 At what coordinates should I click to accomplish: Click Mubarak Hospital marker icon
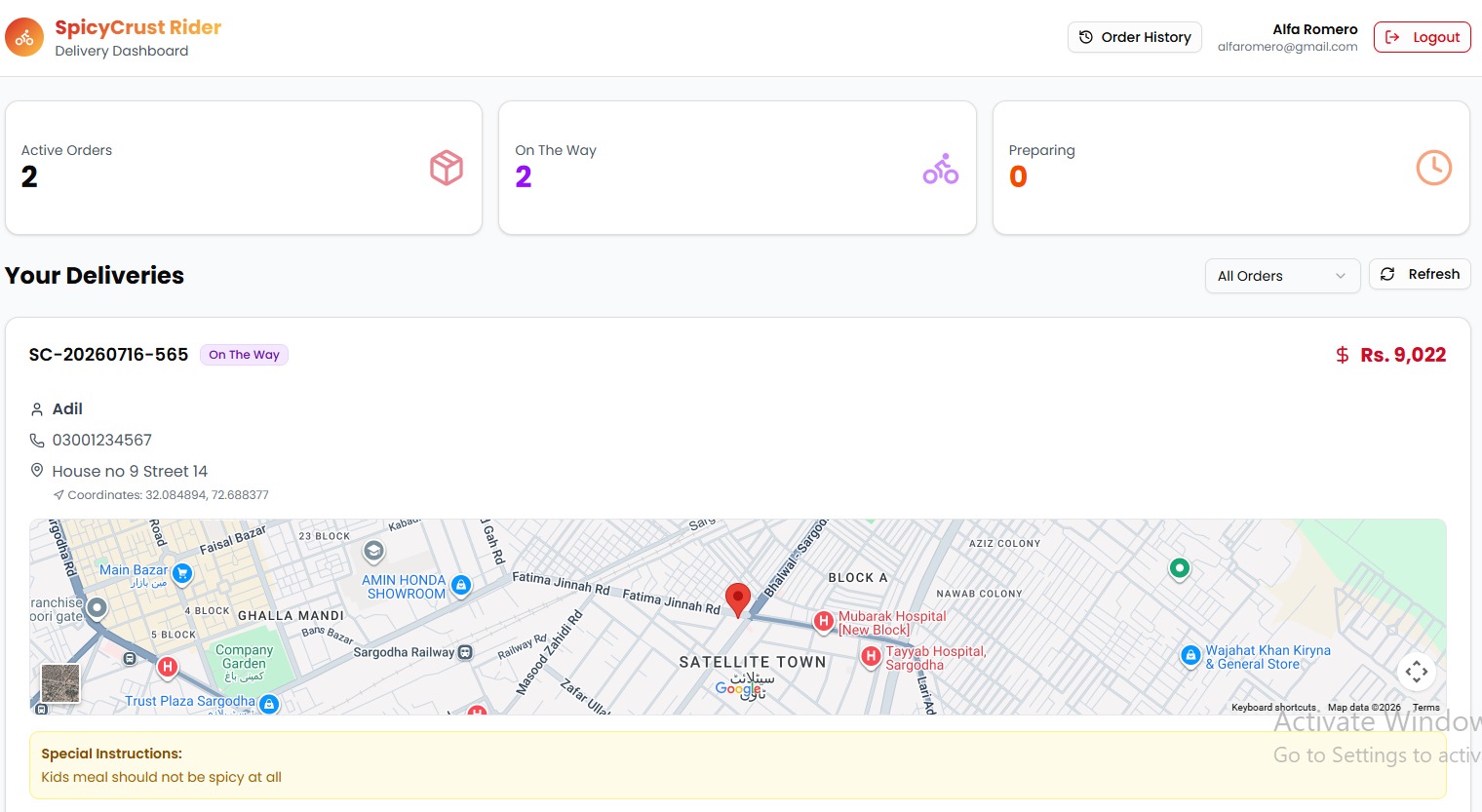(x=824, y=621)
